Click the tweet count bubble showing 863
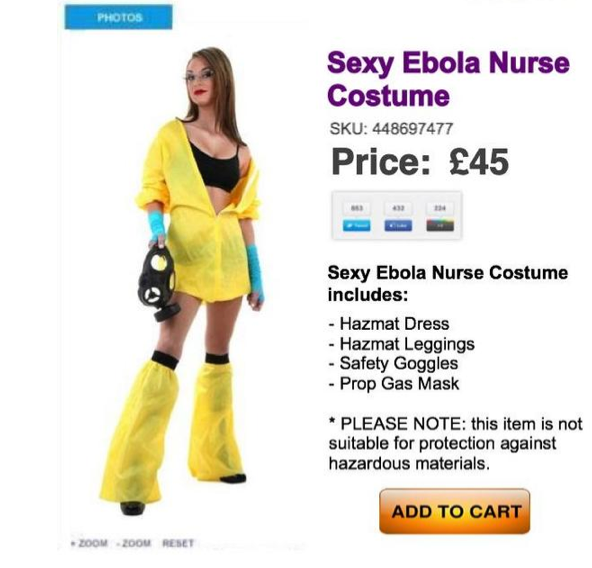This screenshot has width=592, height=568. click(x=356, y=208)
